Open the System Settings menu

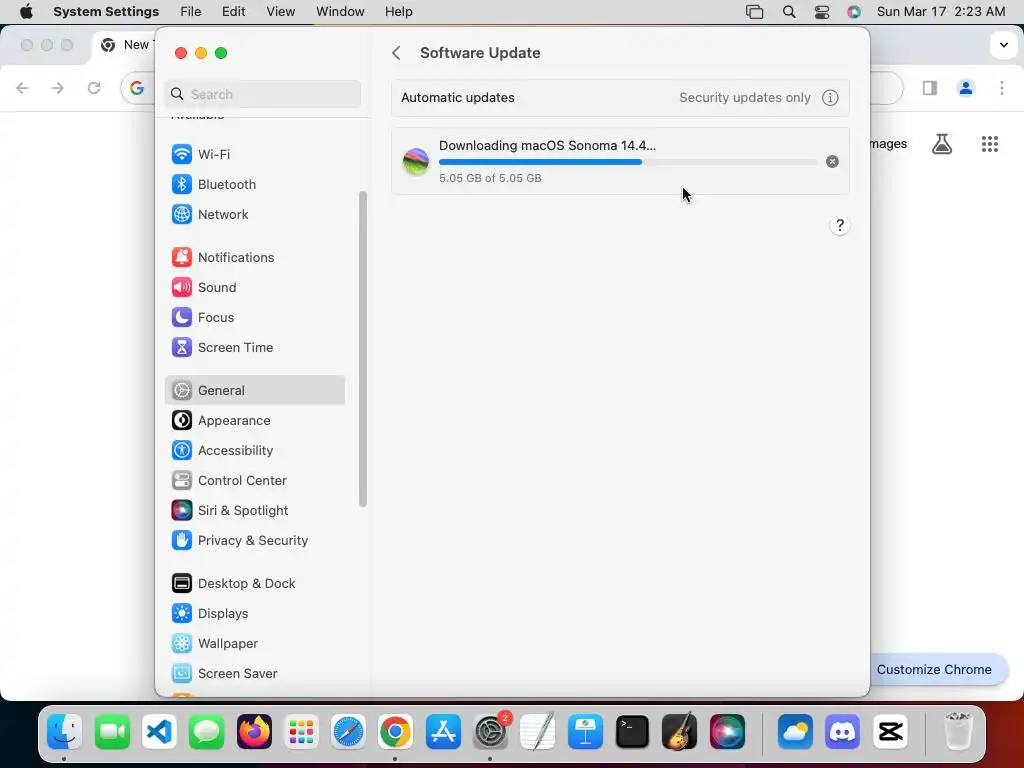(106, 12)
